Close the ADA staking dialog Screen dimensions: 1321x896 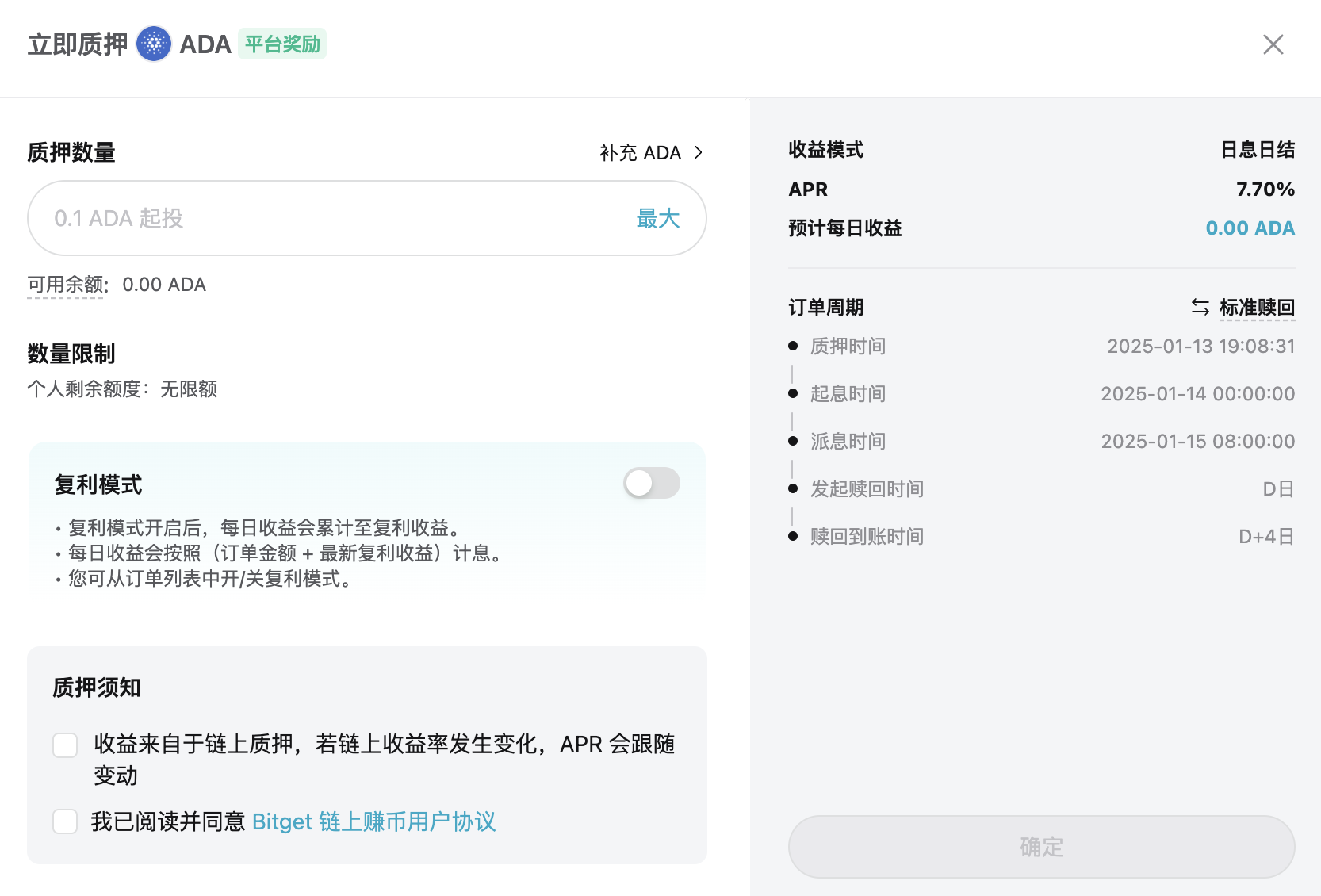tap(1273, 44)
